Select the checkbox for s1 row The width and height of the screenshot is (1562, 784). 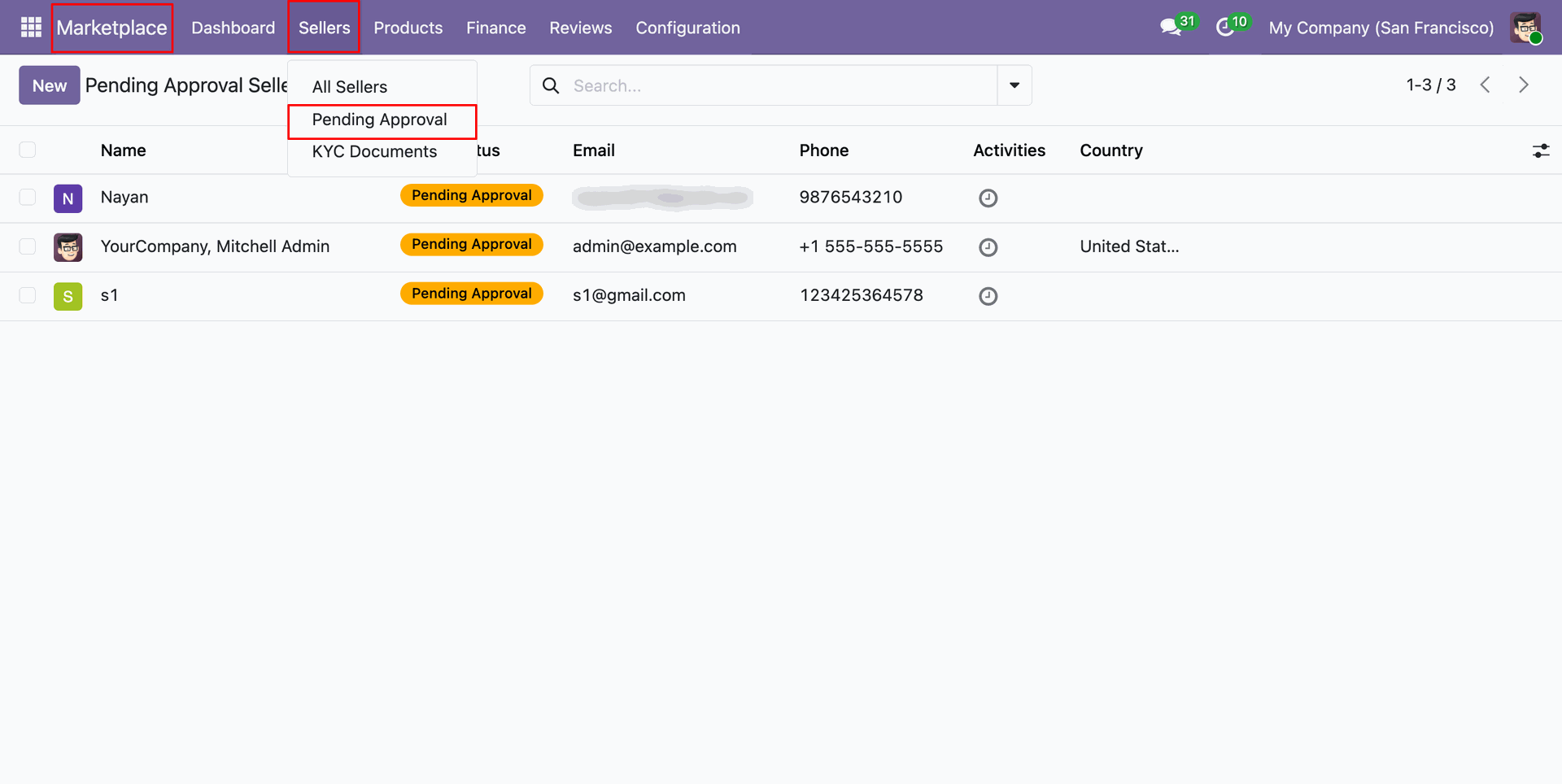coord(28,294)
